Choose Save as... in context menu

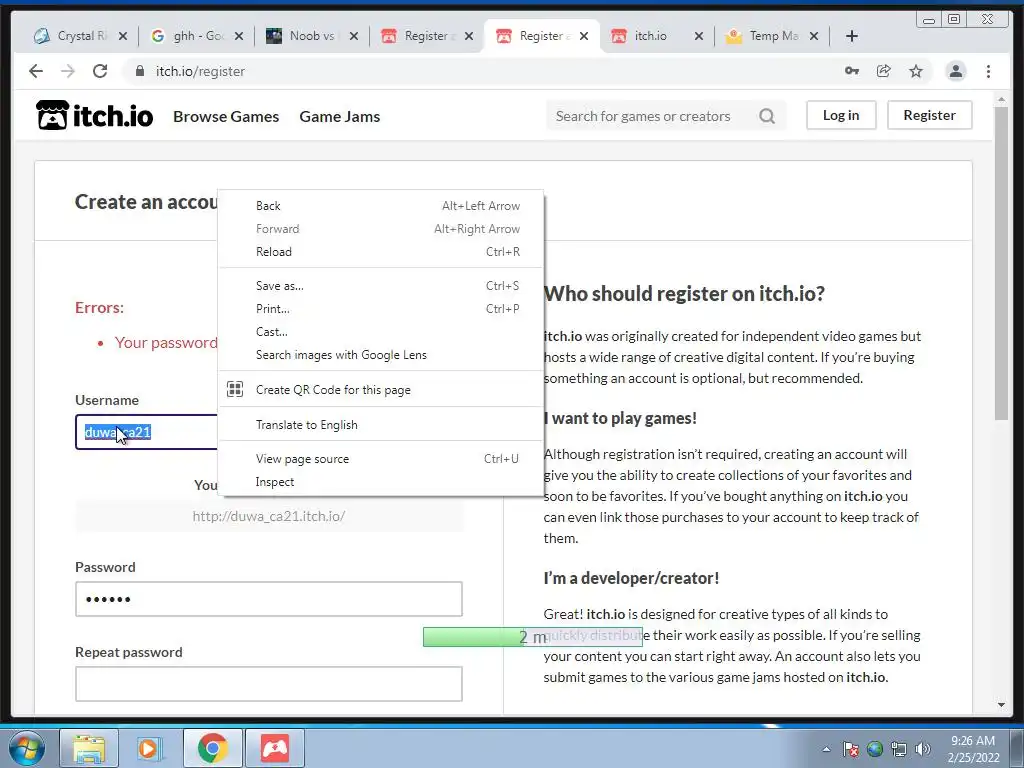(x=381, y=285)
